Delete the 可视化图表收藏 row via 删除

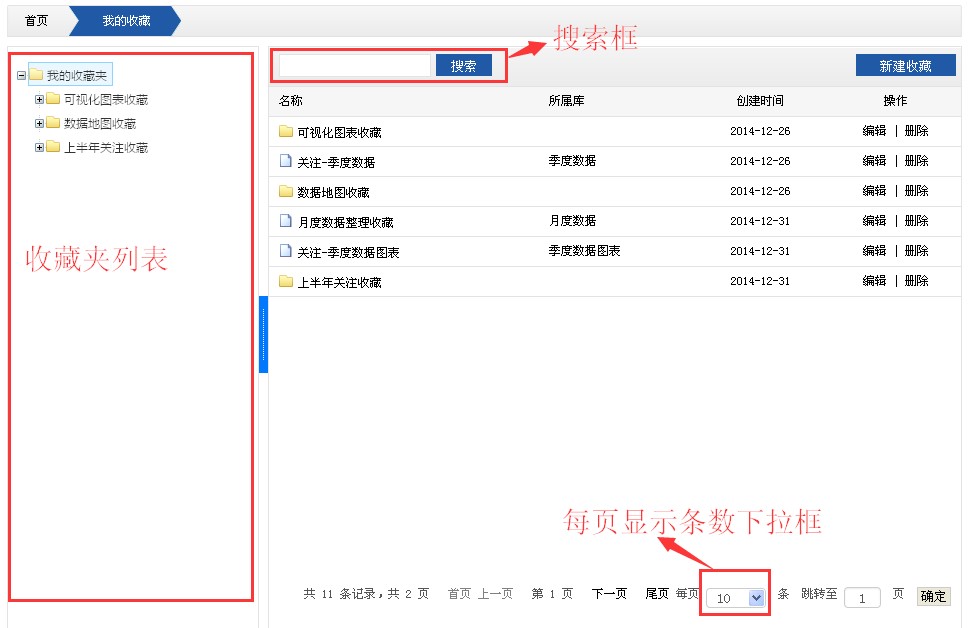917,130
